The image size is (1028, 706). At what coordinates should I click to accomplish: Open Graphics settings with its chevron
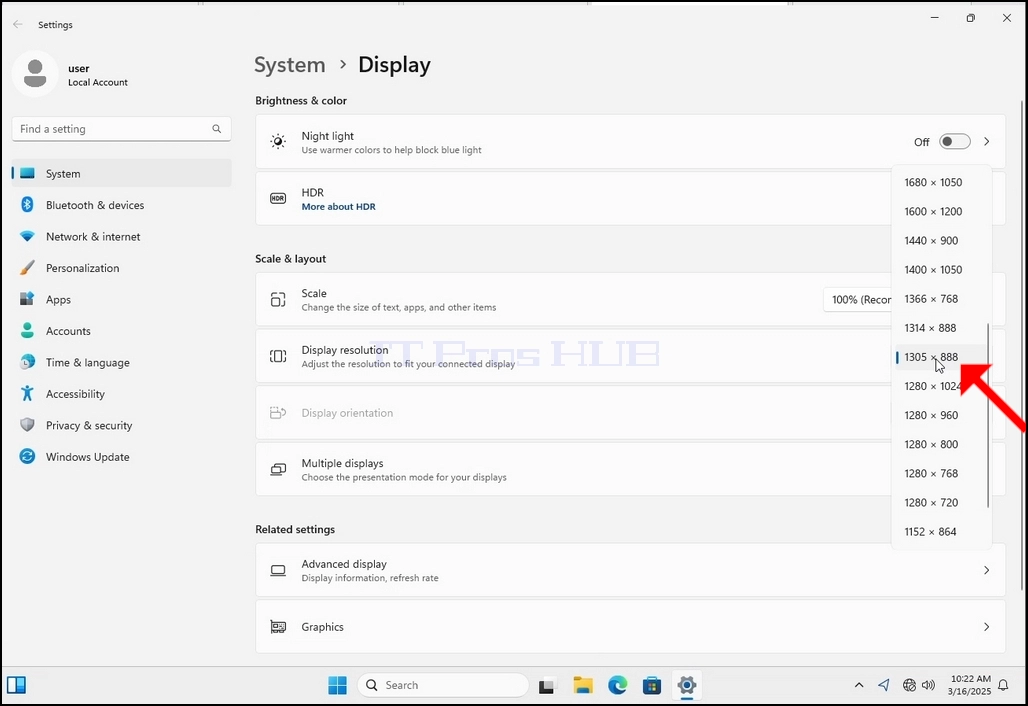[x=987, y=627]
